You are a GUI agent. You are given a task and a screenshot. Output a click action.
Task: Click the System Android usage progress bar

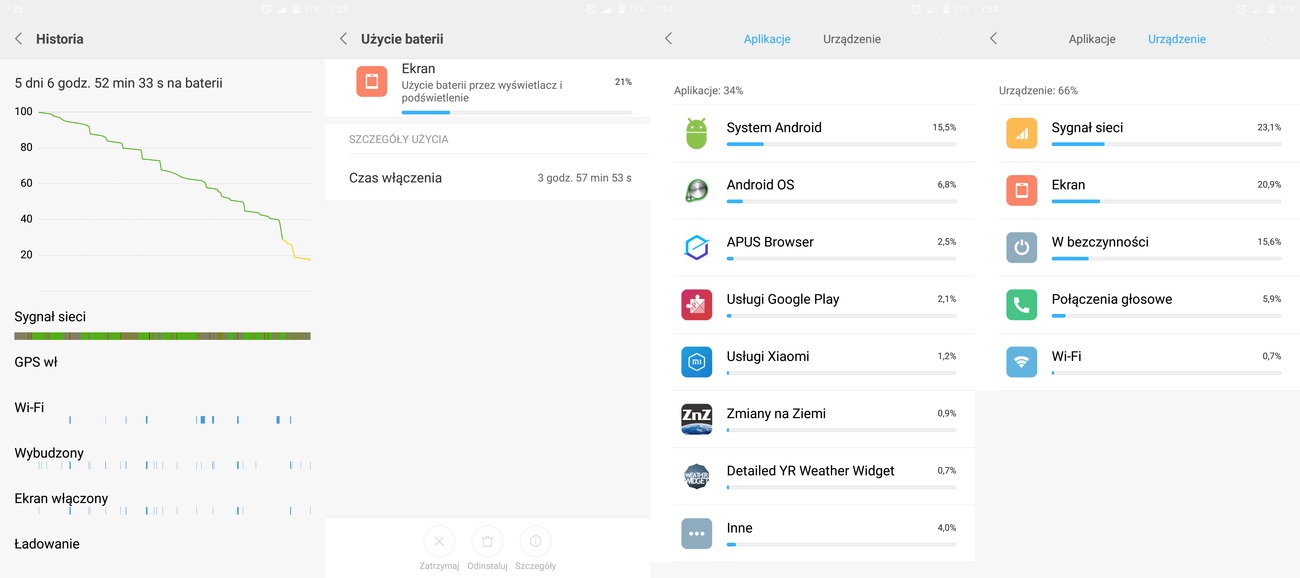pyautogui.click(x=840, y=144)
